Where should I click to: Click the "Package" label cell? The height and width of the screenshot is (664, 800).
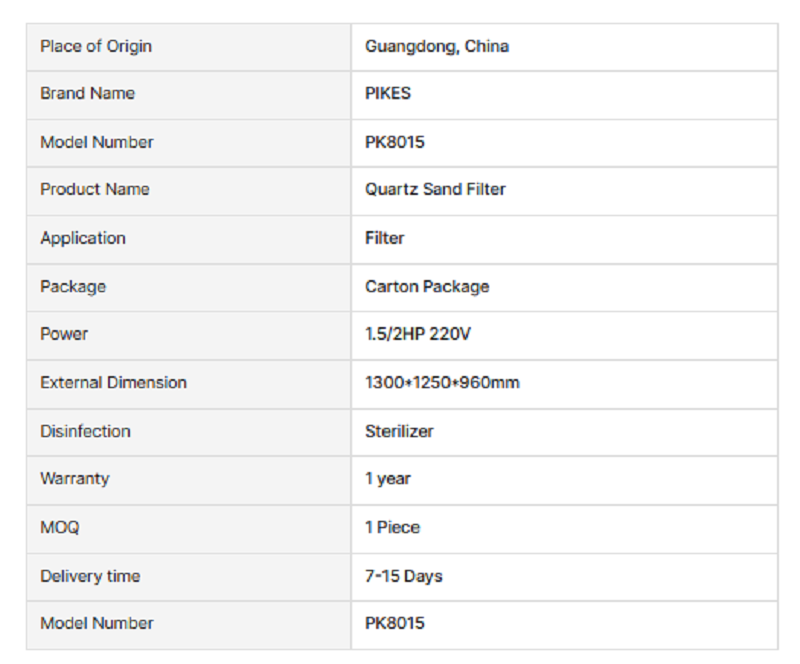tap(73, 286)
